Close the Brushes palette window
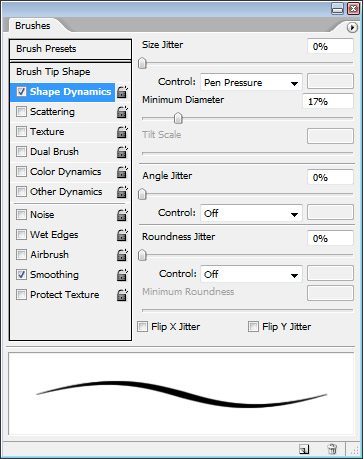364x459 pixels. pyautogui.click(x=353, y=8)
